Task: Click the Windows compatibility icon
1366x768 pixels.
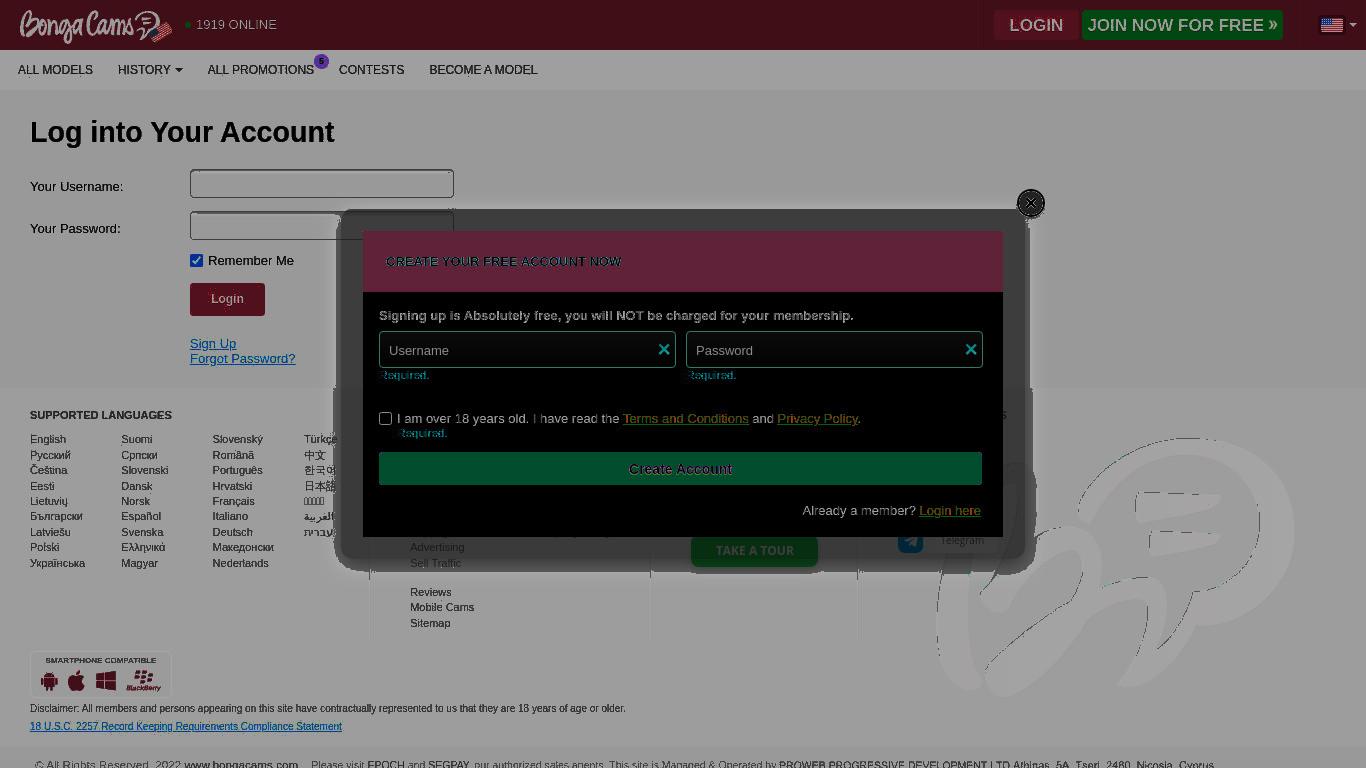Action: 106,681
